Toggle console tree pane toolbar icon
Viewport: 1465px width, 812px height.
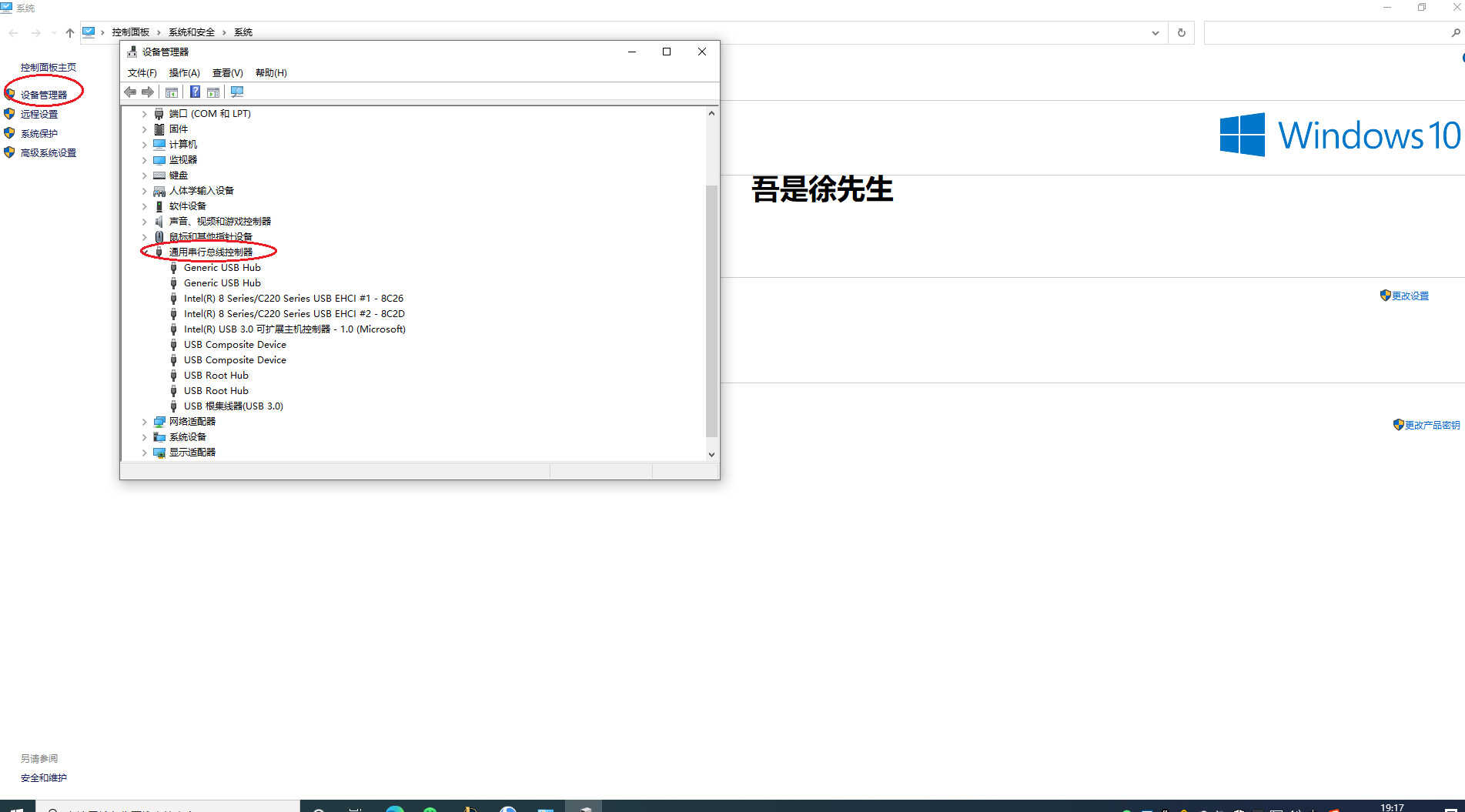pos(172,92)
